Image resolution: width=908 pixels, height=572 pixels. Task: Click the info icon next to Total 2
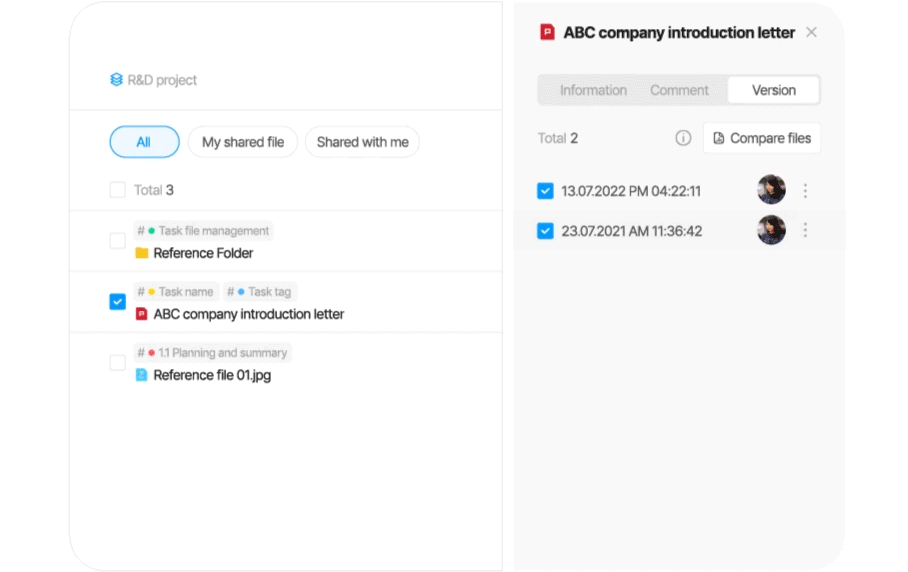pos(683,138)
